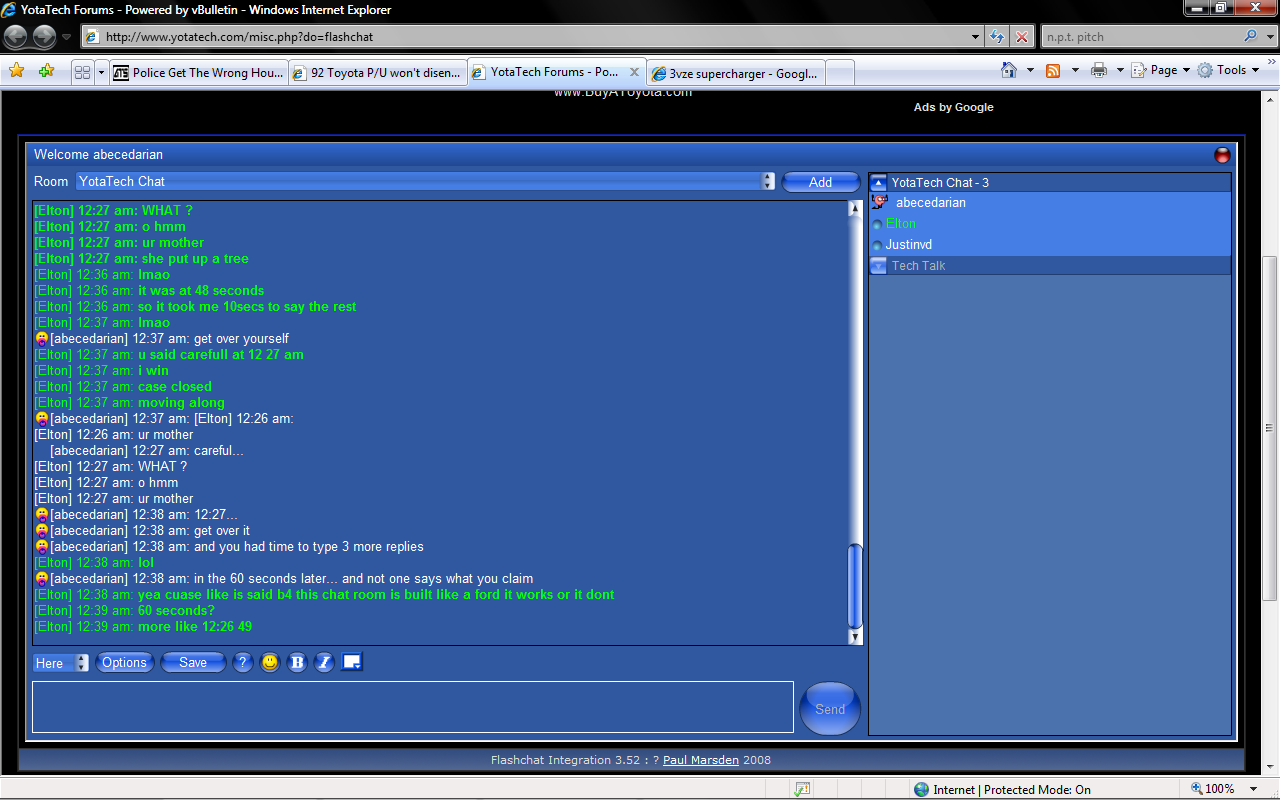The image size is (1280, 800).
Task: Select user Elton in the user list
Action: pyautogui.click(x=900, y=224)
